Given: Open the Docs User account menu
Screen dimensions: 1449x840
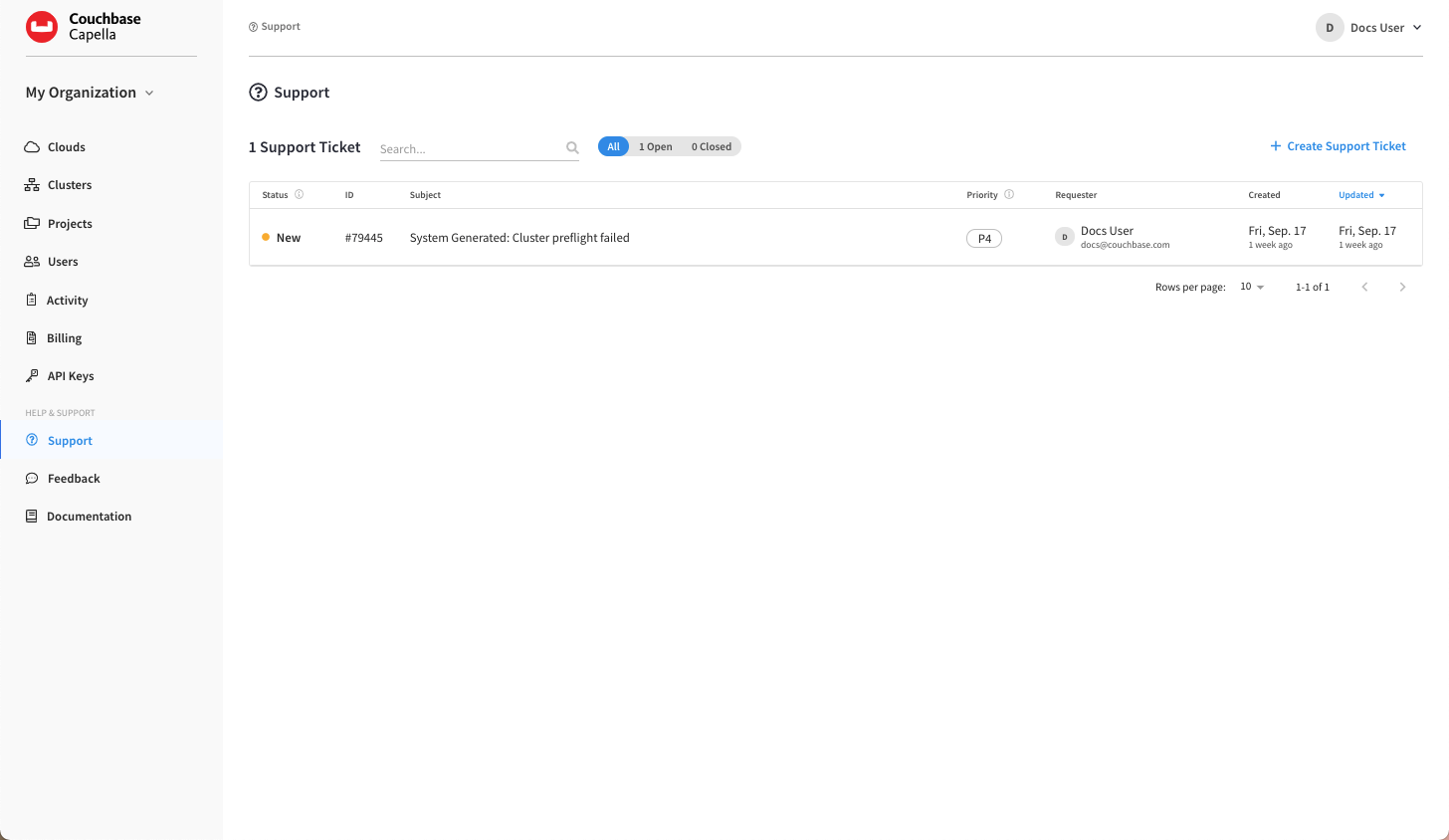Looking at the screenshot, I should [x=1369, y=27].
